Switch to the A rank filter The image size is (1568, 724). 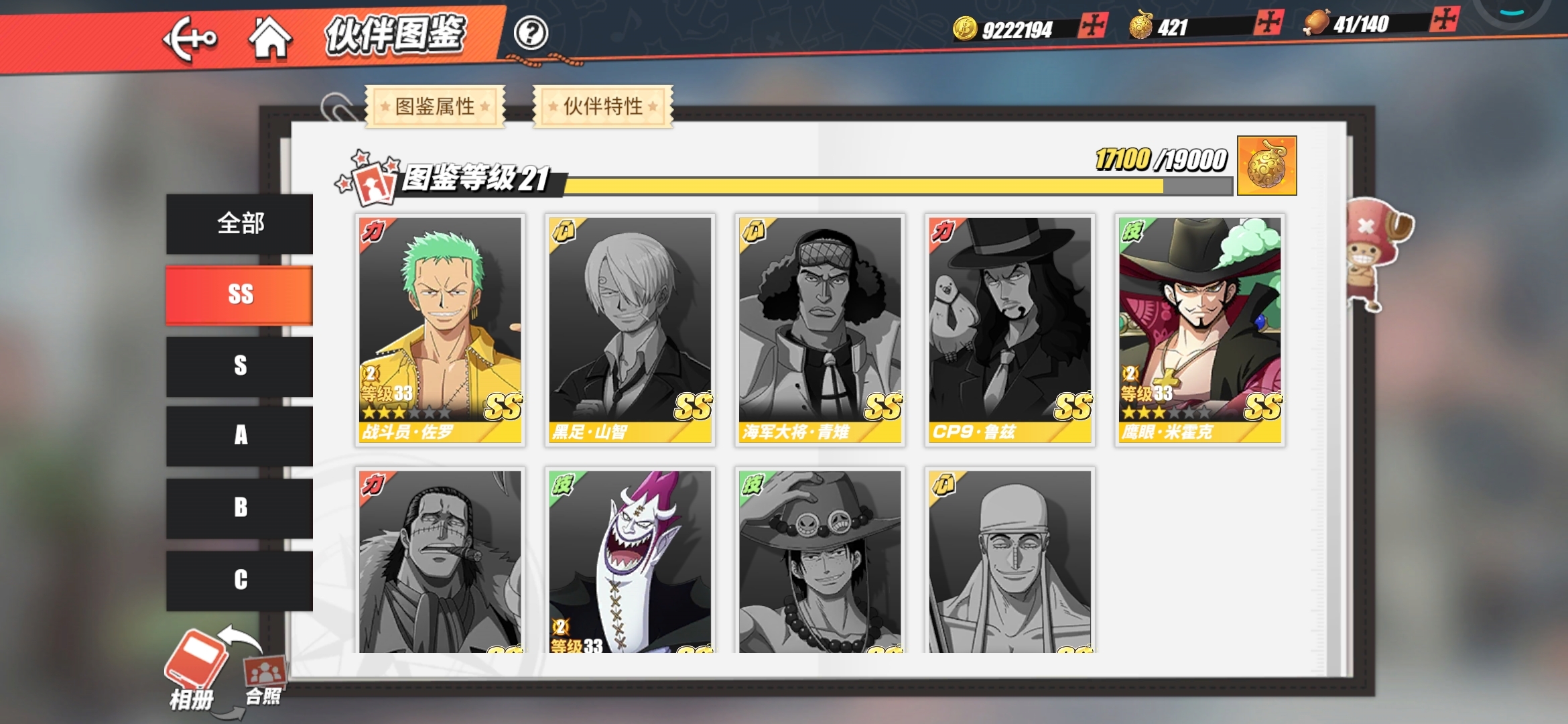click(240, 436)
